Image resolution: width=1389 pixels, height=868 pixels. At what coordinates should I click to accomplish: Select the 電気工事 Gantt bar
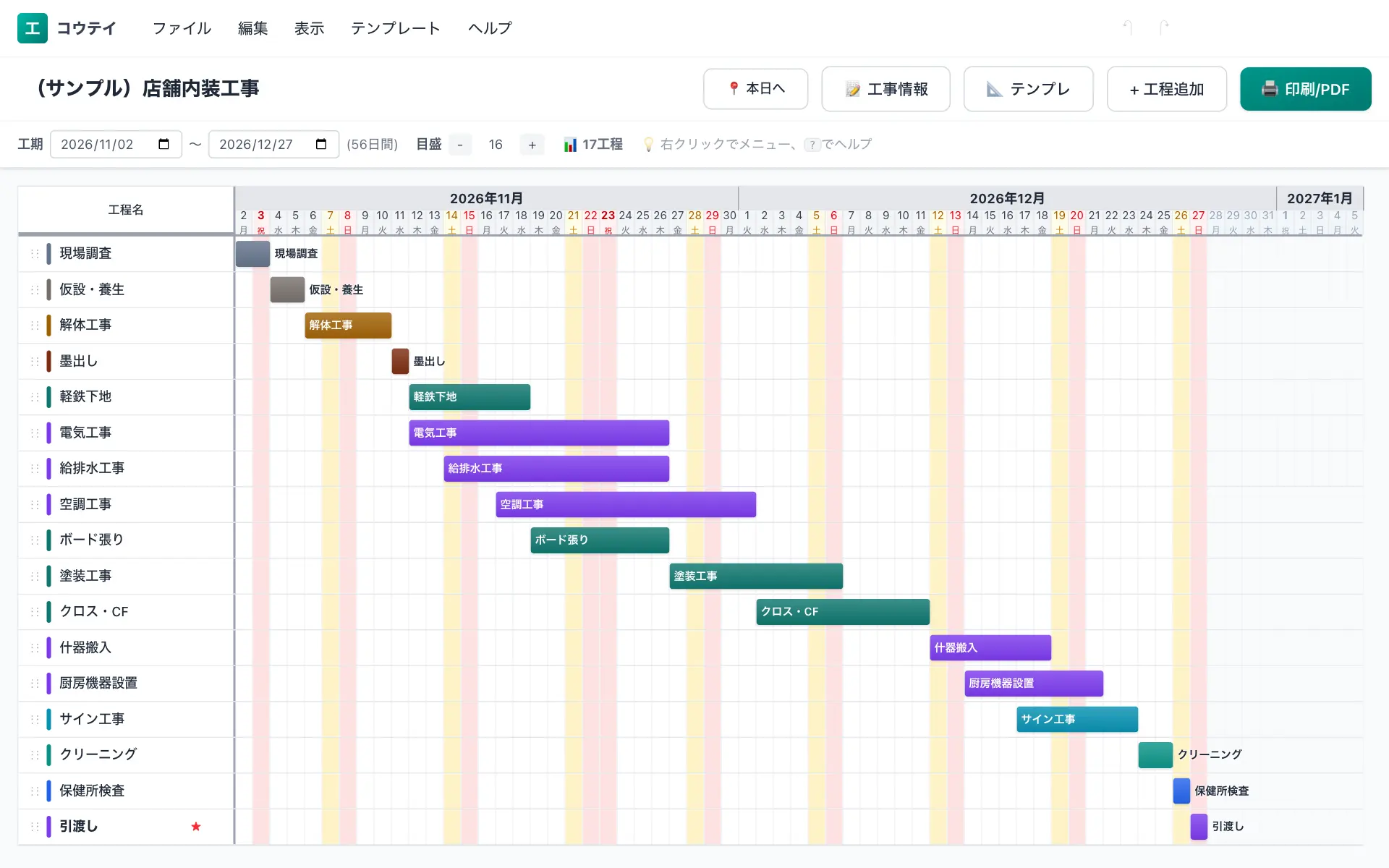tap(539, 433)
